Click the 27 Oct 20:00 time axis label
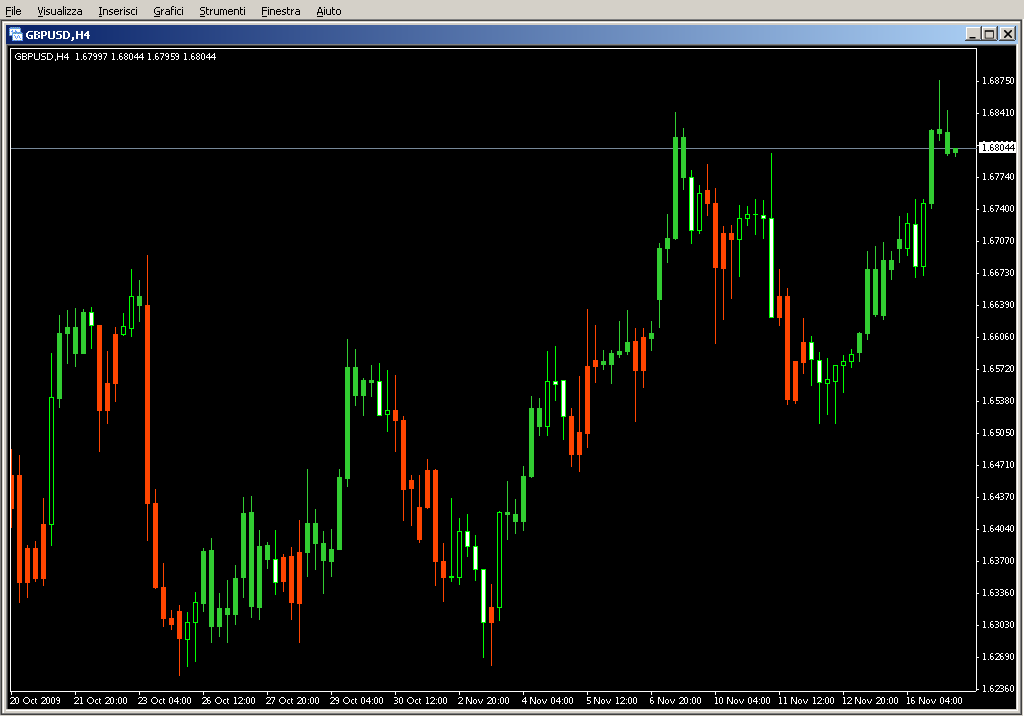The width and height of the screenshot is (1024, 717). point(293,701)
